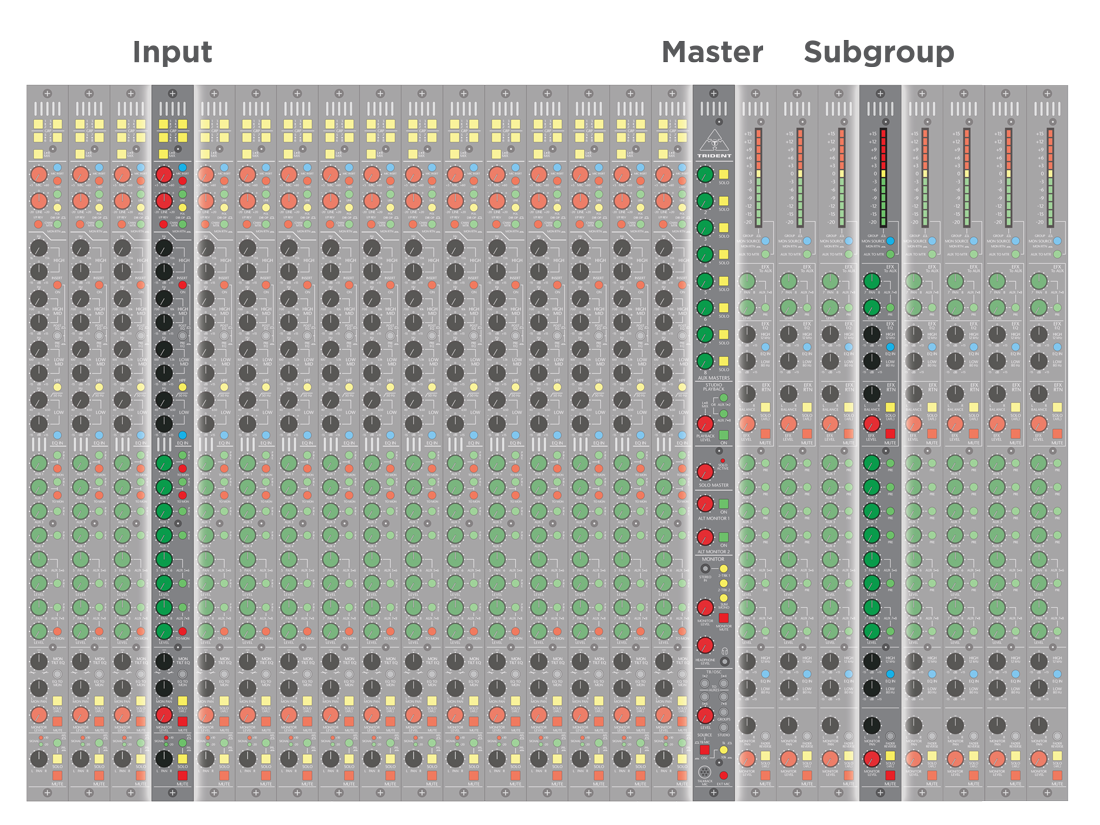Click the Stereo In jack under Monitor
The width and height of the screenshot is (1100, 825).
(705, 569)
